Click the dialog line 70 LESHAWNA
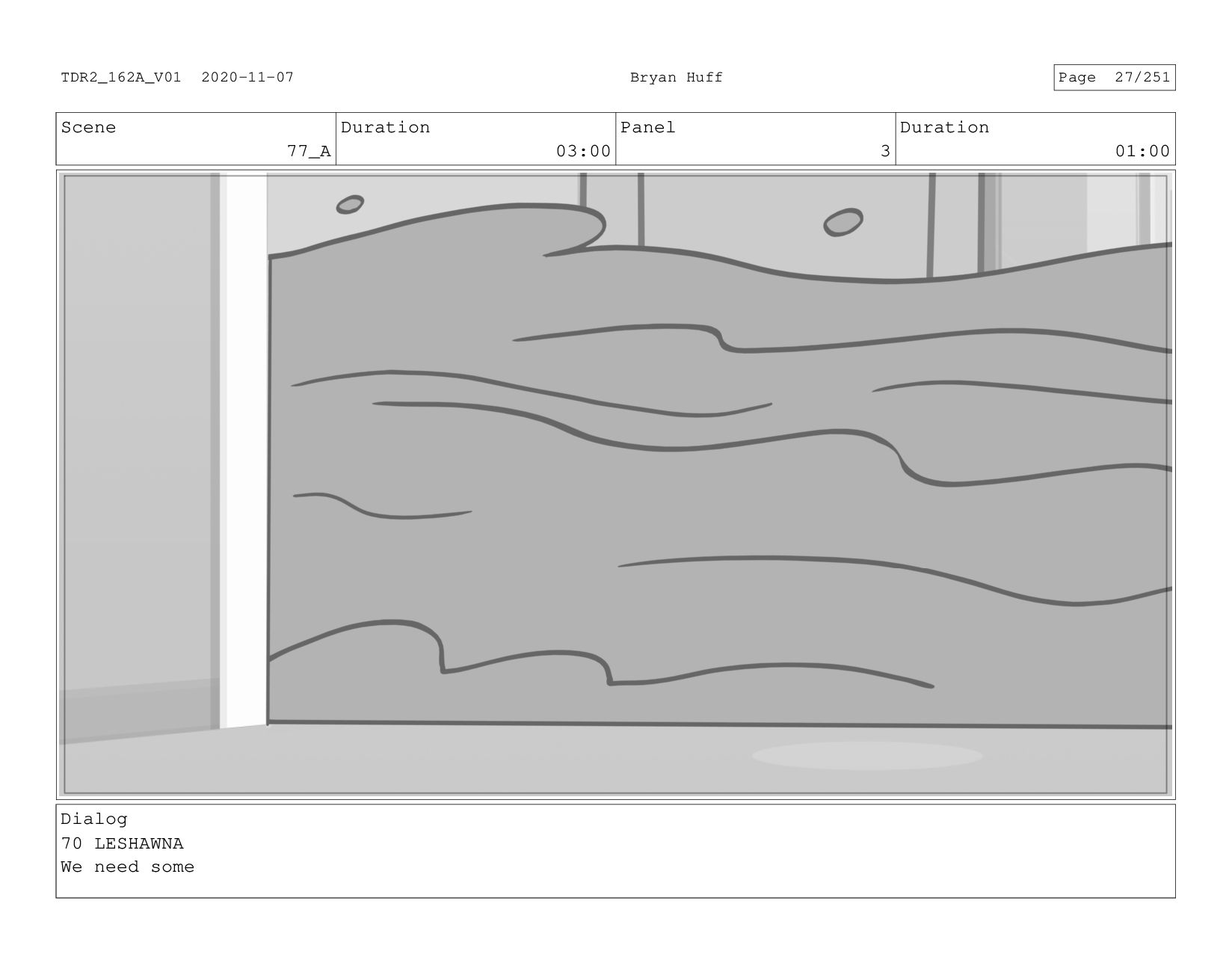The width and height of the screenshot is (1232, 954). (122, 843)
